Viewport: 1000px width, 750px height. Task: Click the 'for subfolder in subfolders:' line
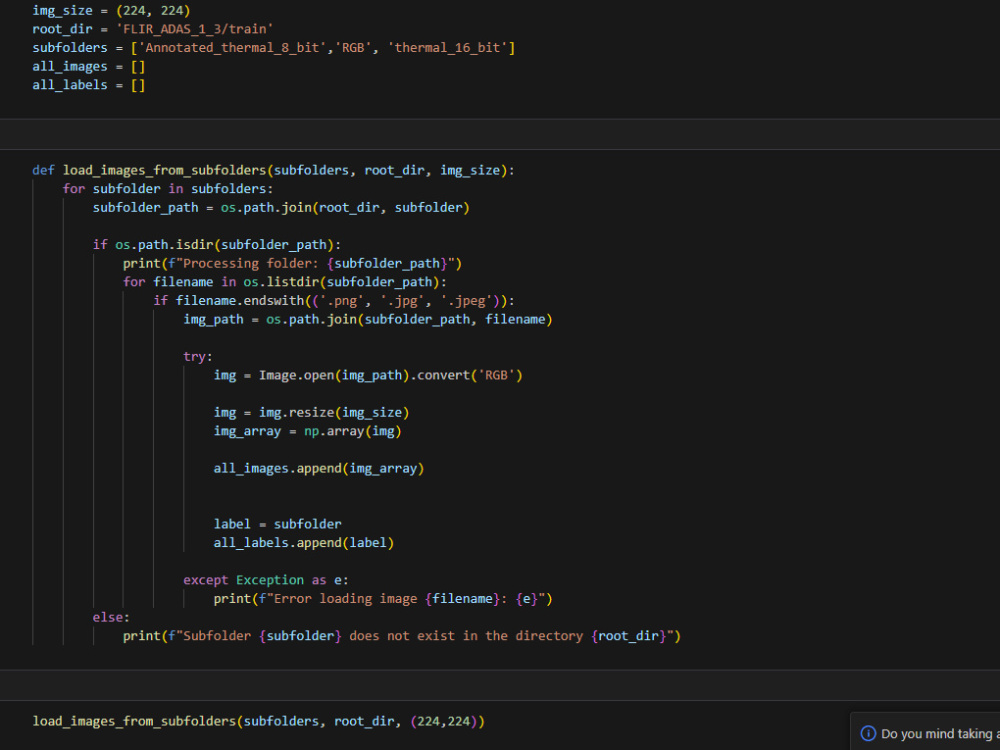click(168, 189)
